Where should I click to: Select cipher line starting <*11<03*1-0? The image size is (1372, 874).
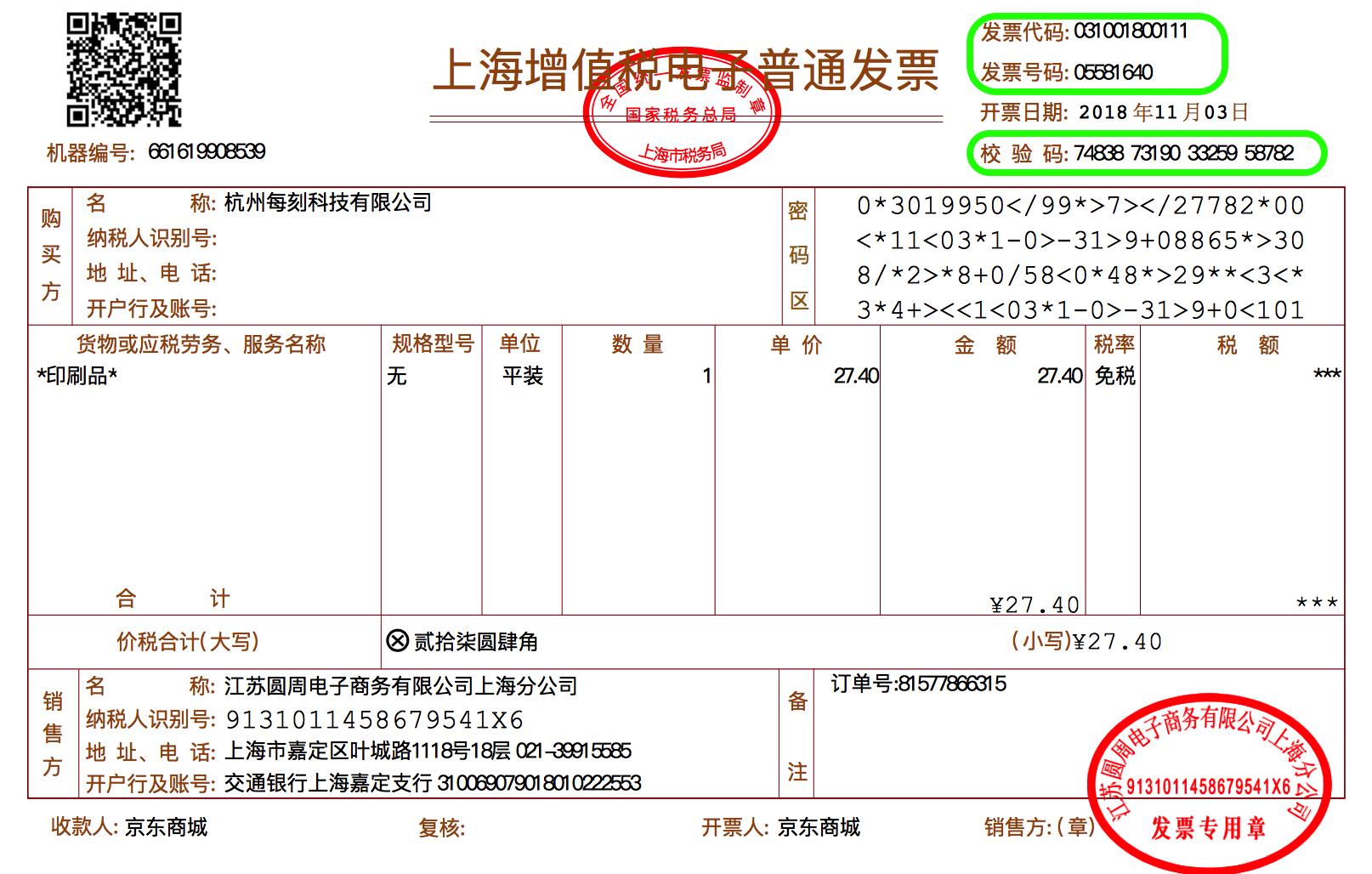[1080, 241]
